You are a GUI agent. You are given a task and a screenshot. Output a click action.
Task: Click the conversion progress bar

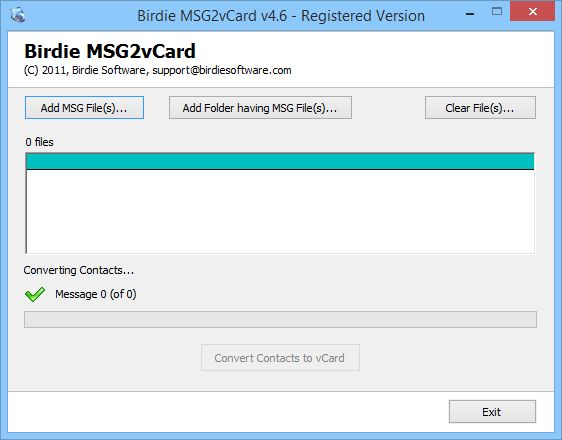280,319
